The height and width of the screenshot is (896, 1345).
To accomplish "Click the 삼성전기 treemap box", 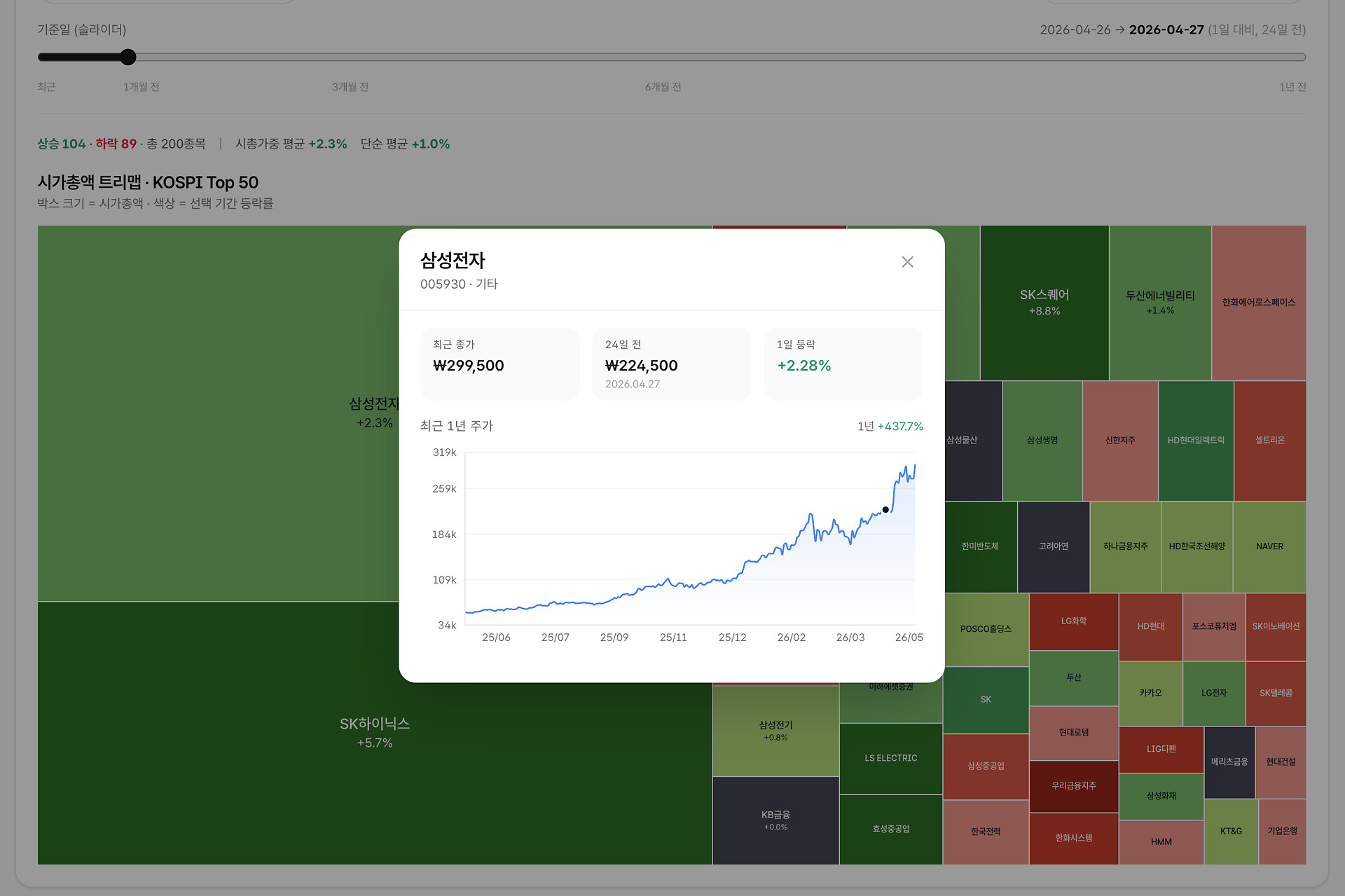I will 775,731.
